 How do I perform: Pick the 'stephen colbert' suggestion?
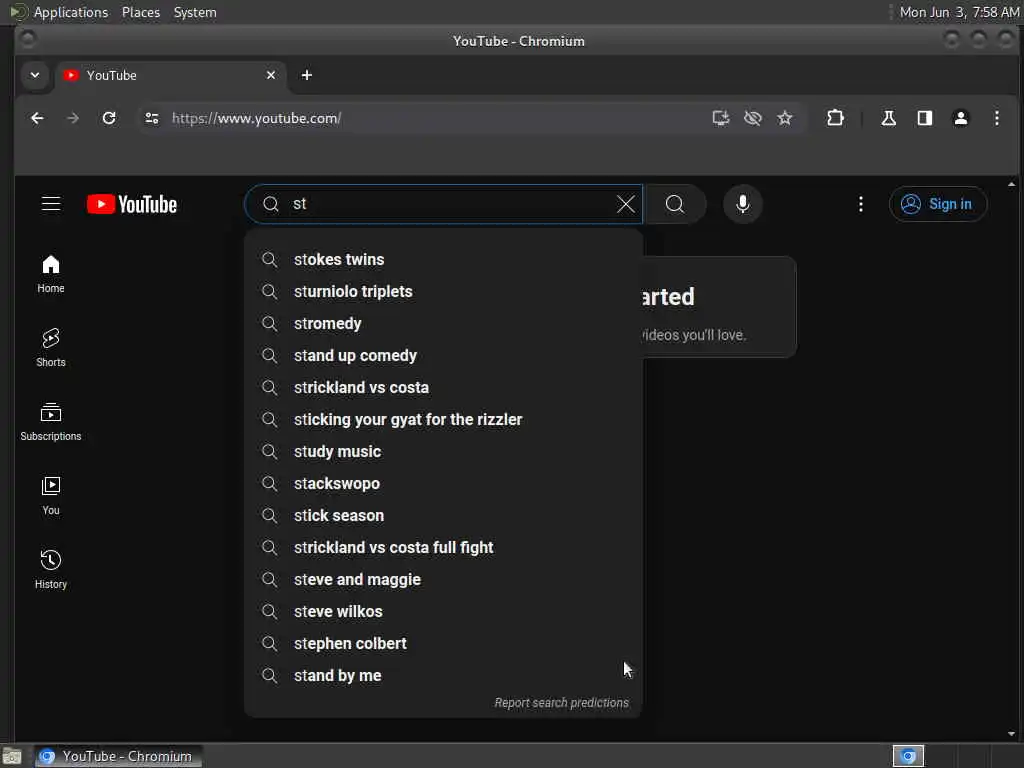[x=443, y=643]
